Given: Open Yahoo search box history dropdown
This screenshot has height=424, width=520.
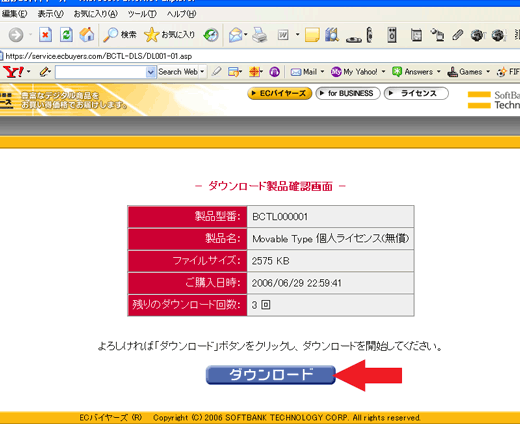Looking at the screenshot, I should coord(151,72).
